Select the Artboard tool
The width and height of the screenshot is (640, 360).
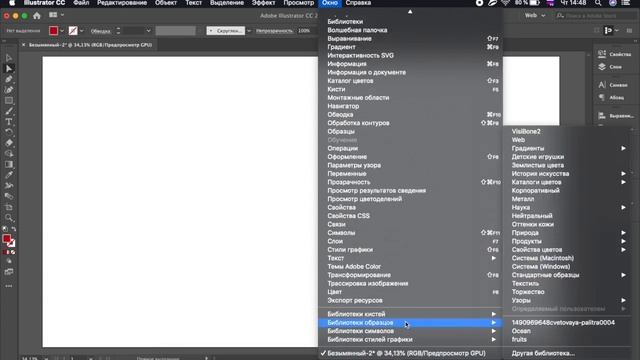(9, 207)
